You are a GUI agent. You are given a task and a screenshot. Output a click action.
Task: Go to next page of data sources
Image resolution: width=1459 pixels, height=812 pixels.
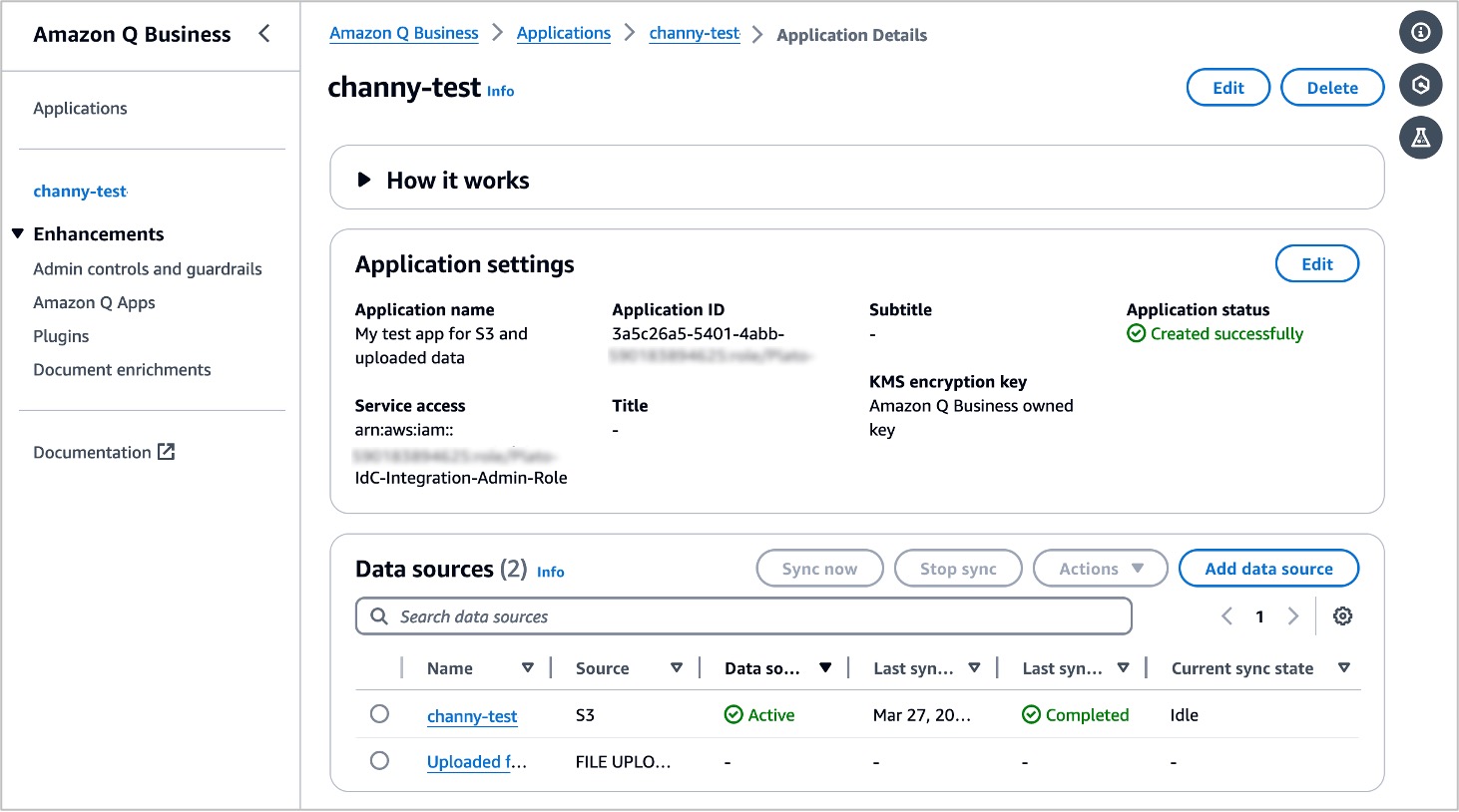[1293, 616]
